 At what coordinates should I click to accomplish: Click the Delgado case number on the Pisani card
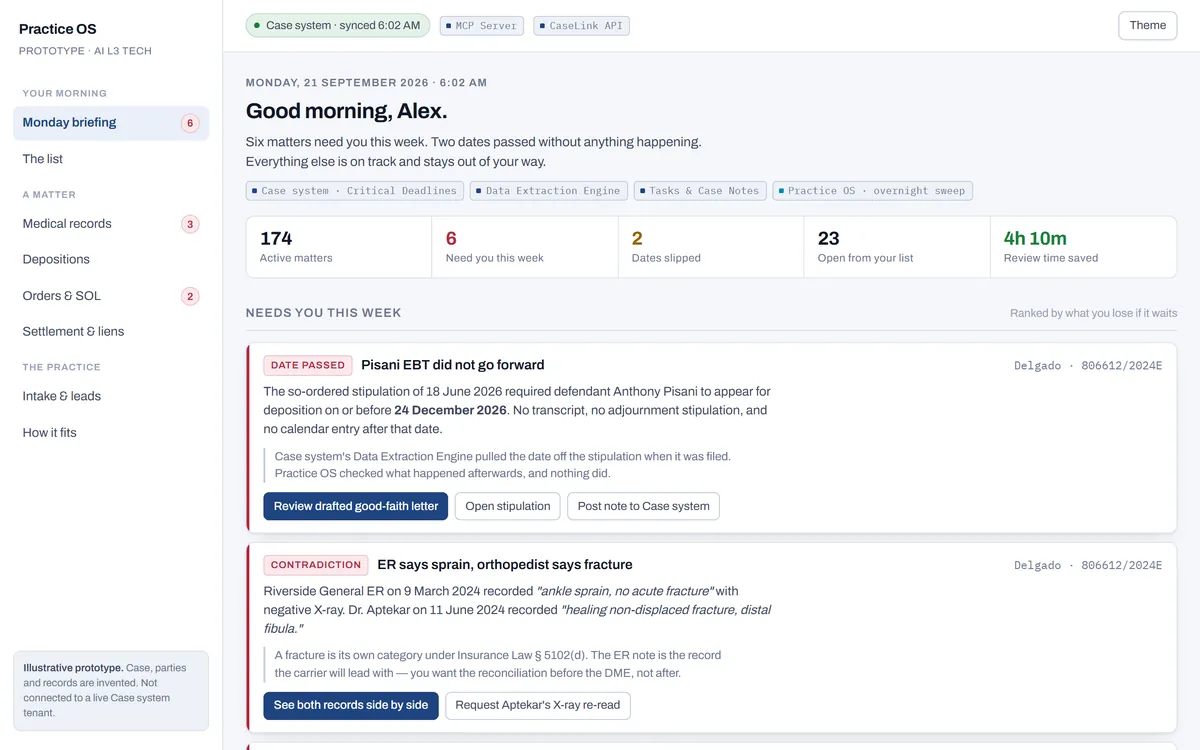[1088, 366]
